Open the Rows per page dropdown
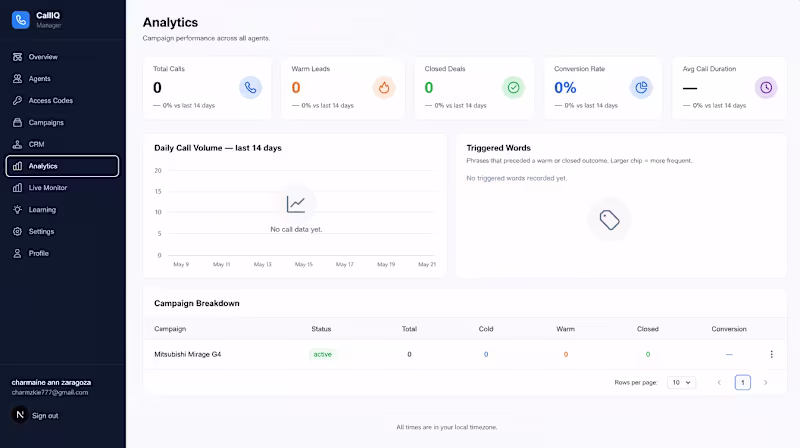The width and height of the screenshot is (800, 448). [681, 382]
